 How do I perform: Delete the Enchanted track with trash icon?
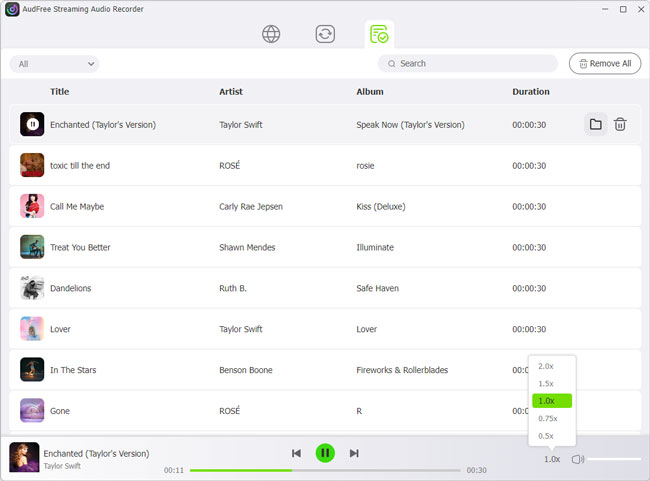click(620, 124)
